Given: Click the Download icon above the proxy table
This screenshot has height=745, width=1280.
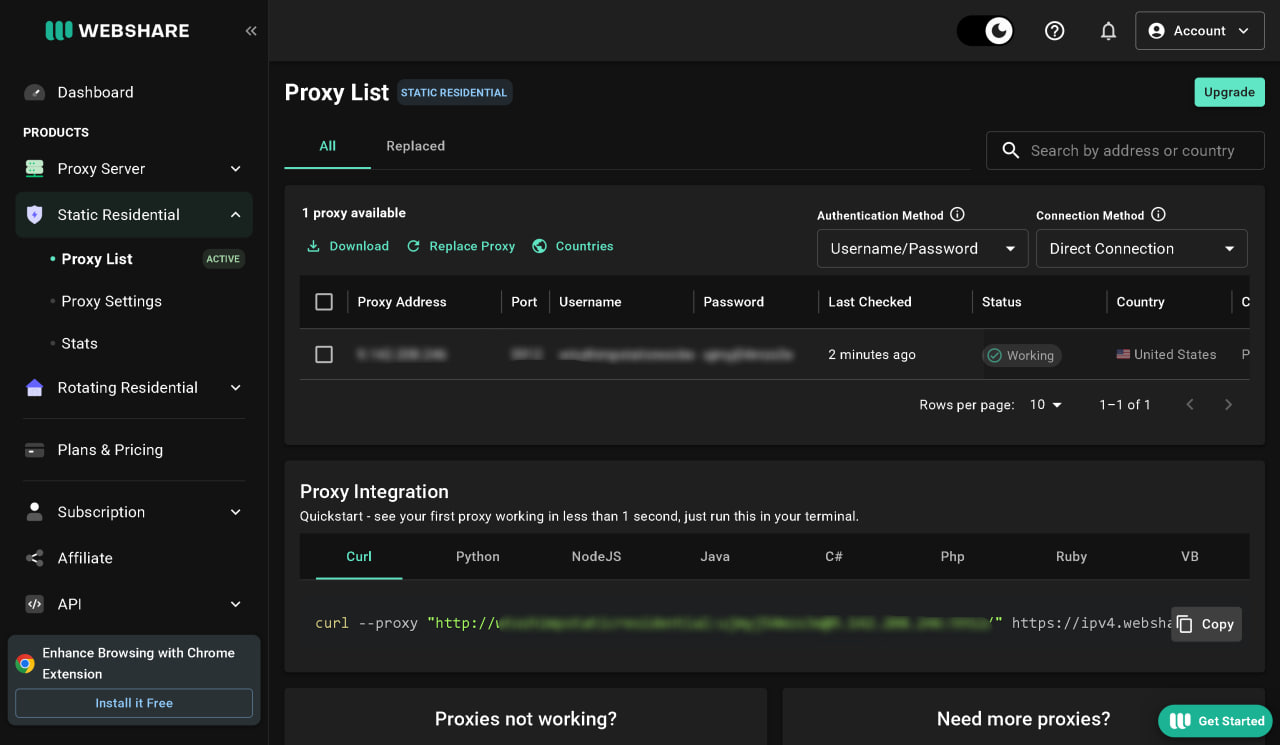Looking at the screenshot, I should pos(313,246).
